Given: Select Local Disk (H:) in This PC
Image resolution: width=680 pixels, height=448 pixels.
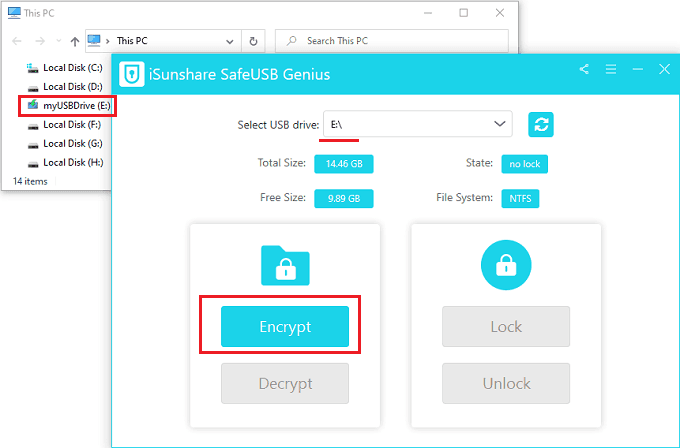Looking at the screenshot, I should [65, 163].
